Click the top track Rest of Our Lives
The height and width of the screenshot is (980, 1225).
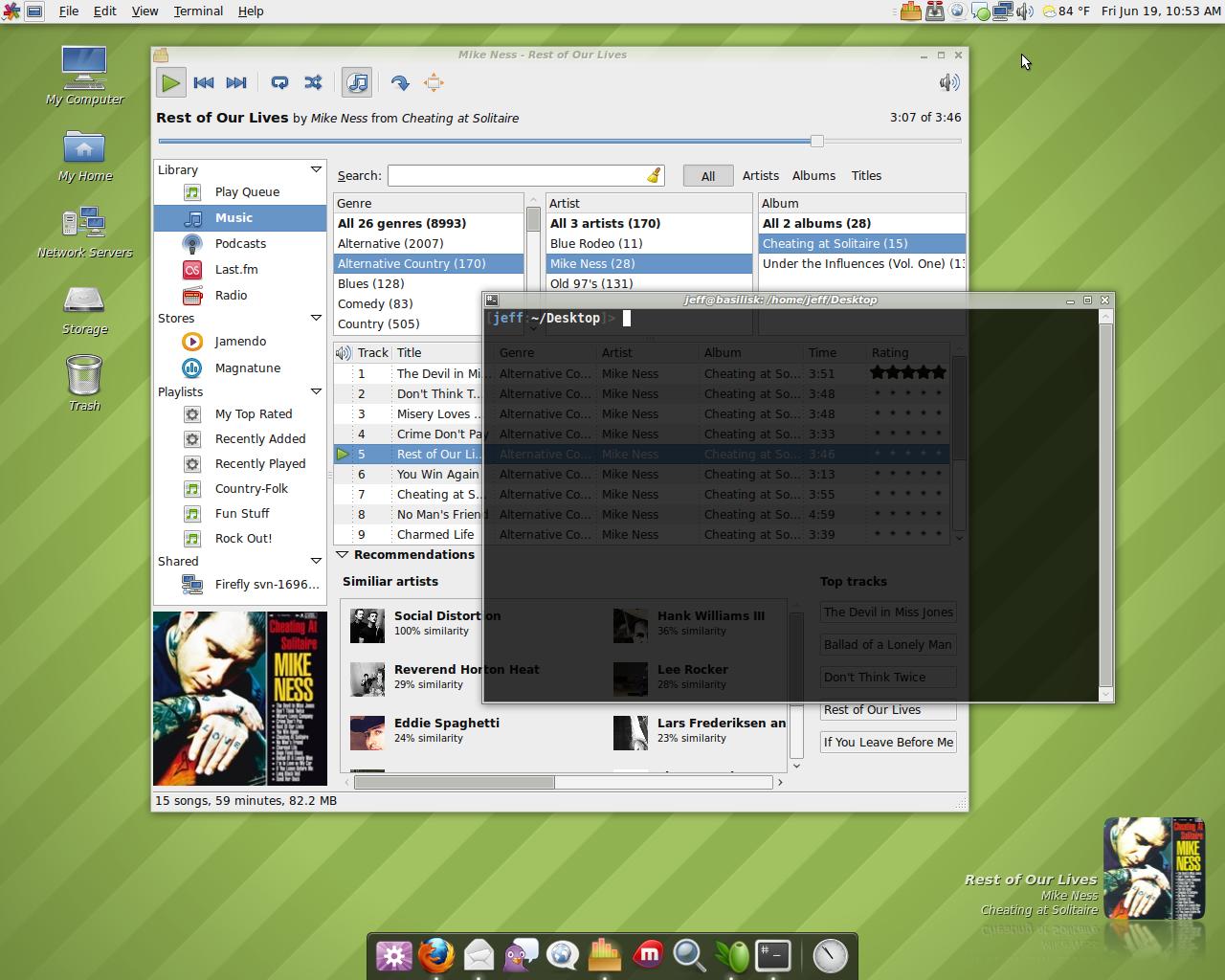888,709
